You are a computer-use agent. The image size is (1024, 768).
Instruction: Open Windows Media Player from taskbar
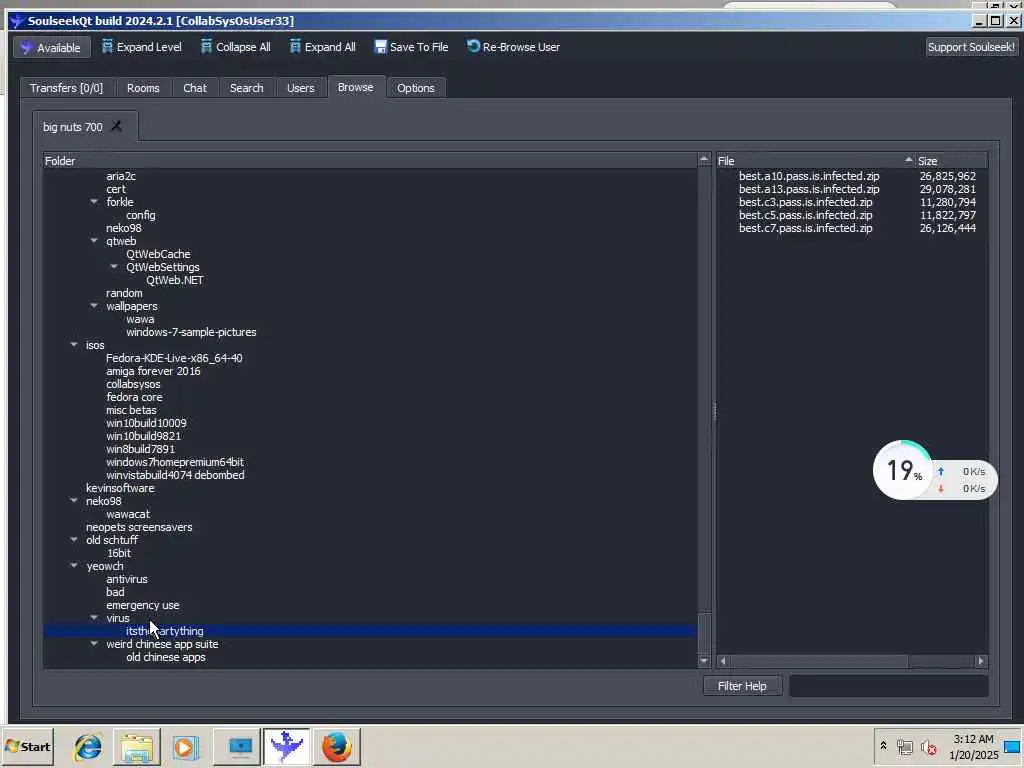185,746
